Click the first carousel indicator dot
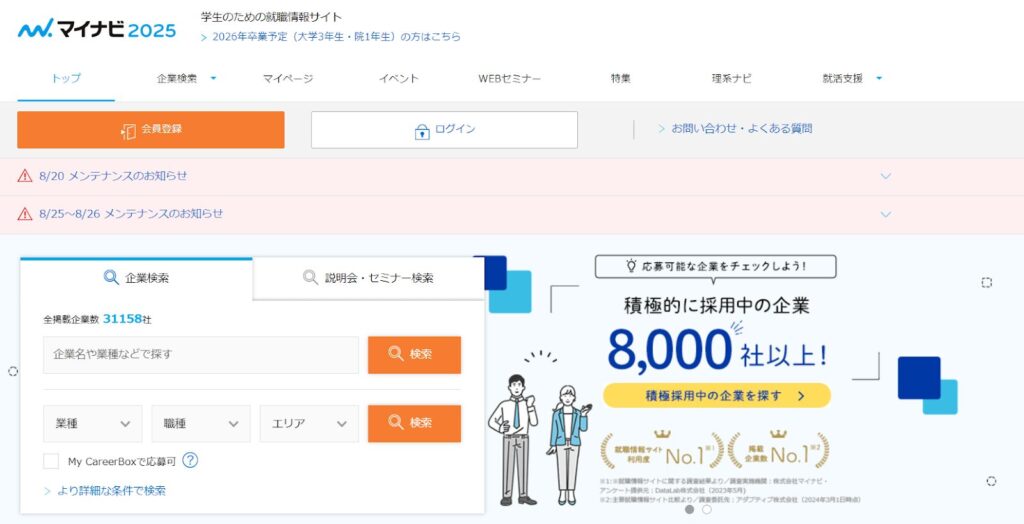The height and width of the screenshot is (524, 1024). (x=689, y=509)
